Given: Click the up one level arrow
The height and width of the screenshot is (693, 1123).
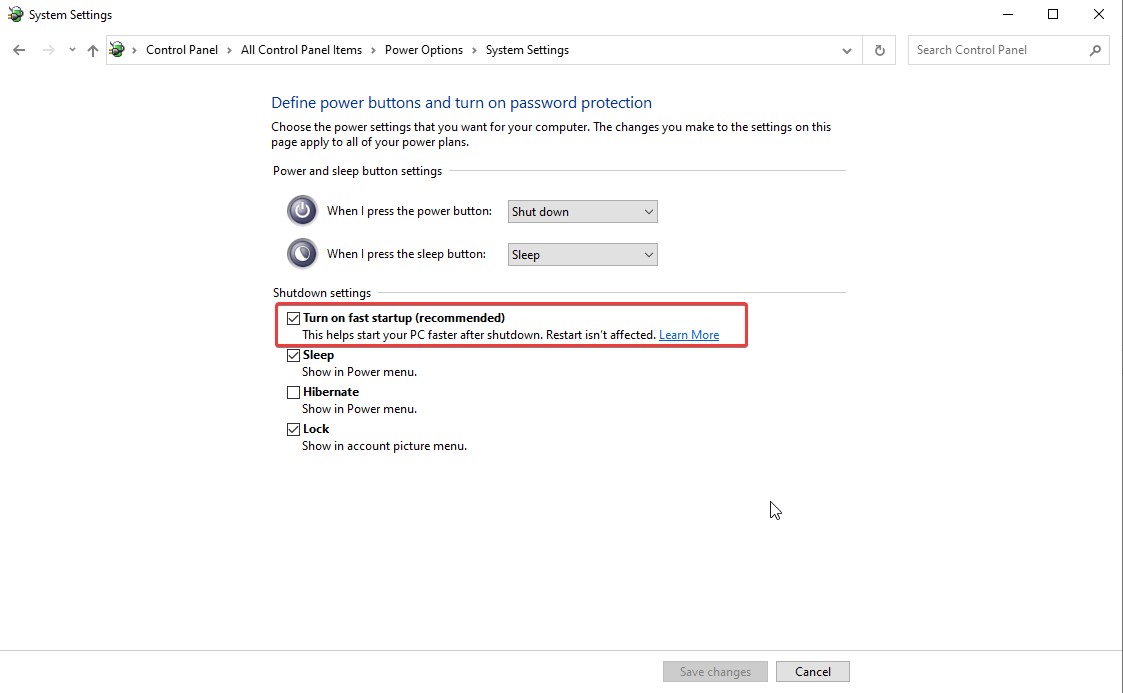Looking at the screenshot, I should (x=92, y=49).
